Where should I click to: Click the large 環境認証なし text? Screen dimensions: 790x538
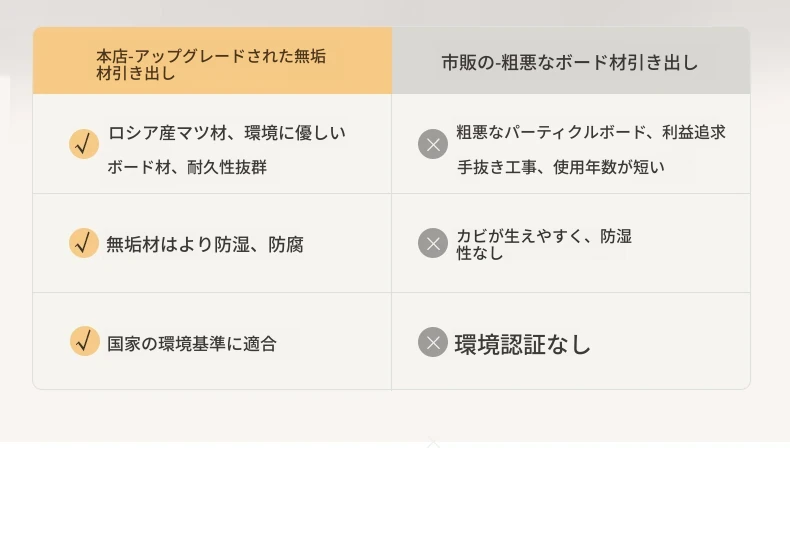point(522,345)
